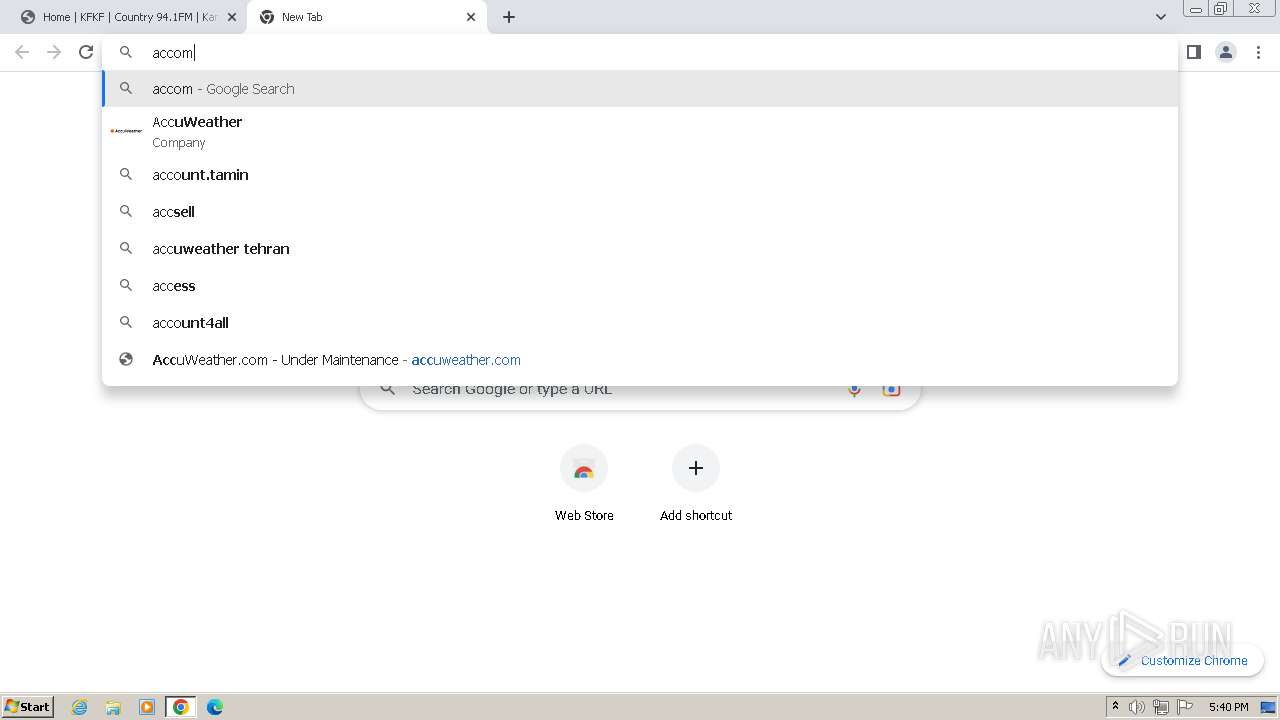Open a new tab with plus icon
Viewport: 1280px width, 720px height.
click(509, 17)
